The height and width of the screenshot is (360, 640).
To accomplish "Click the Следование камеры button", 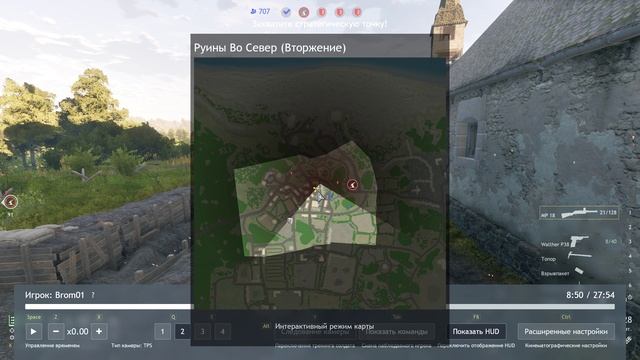I will [315, 332].
